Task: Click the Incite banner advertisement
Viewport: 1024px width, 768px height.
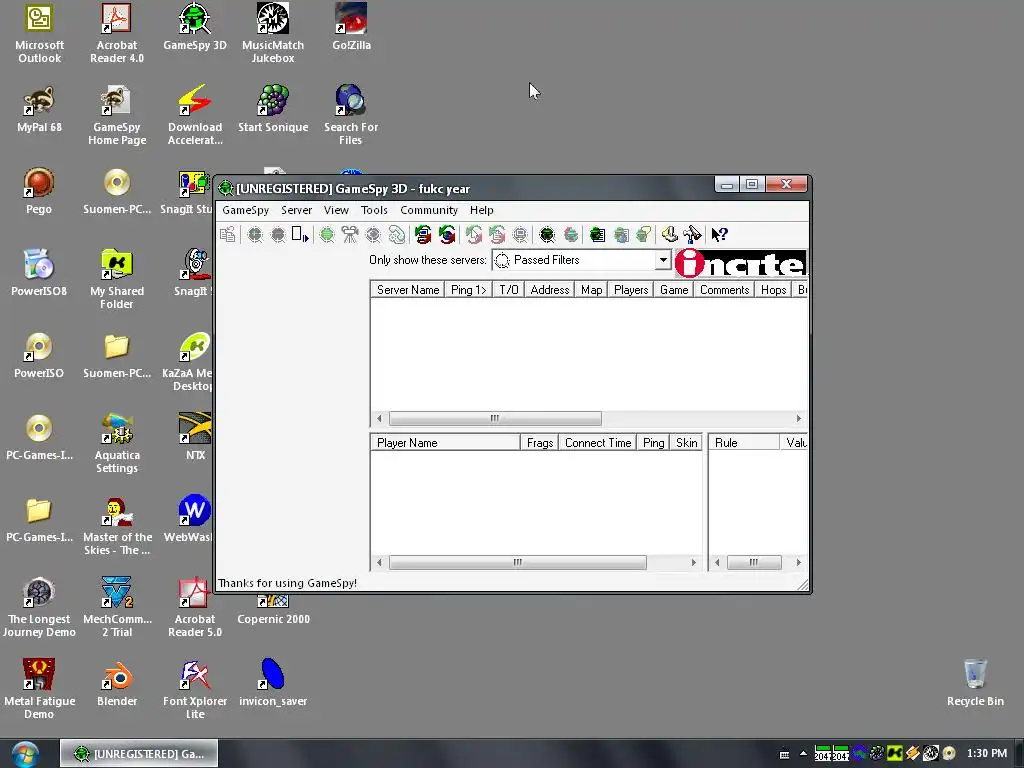Action: pyautogui.click(x=741, y=263)
